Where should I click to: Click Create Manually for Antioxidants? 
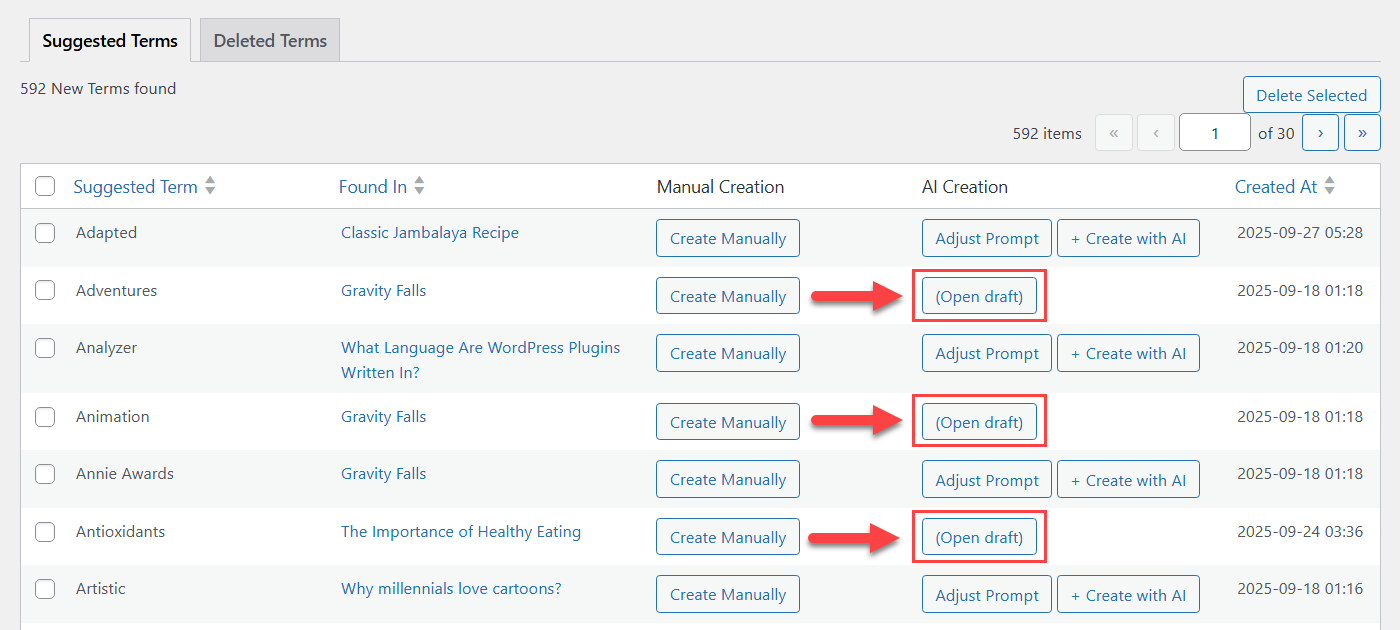point(728,537)
